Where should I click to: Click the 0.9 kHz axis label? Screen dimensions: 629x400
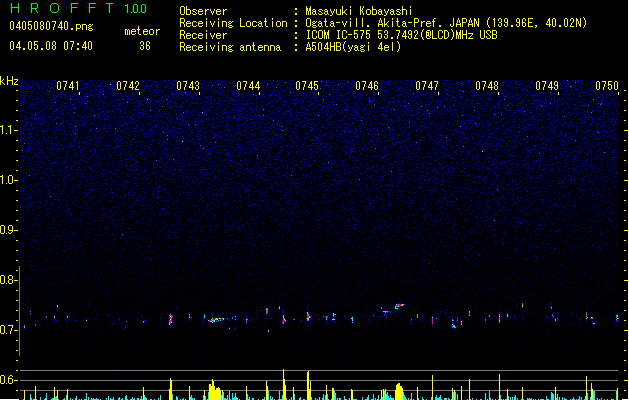click(x=9, y=230)
